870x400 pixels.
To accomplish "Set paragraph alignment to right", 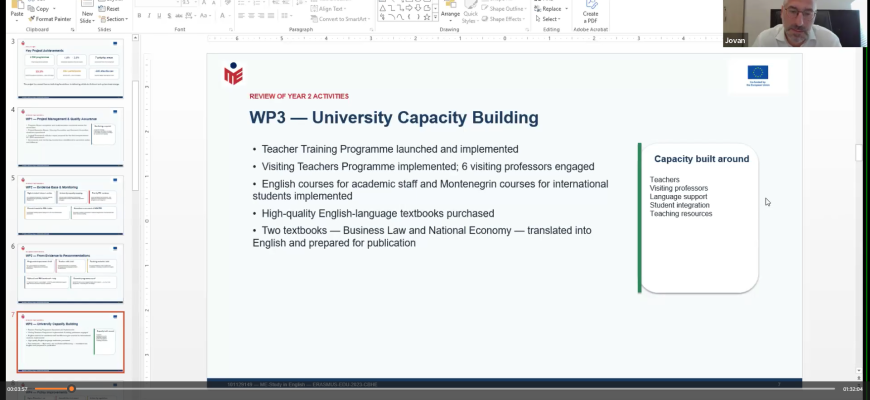I will coord(261,16).
